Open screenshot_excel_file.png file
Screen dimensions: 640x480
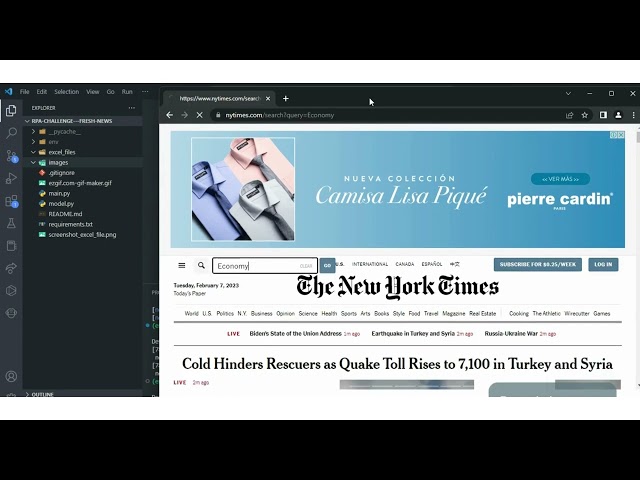(82, 234)
